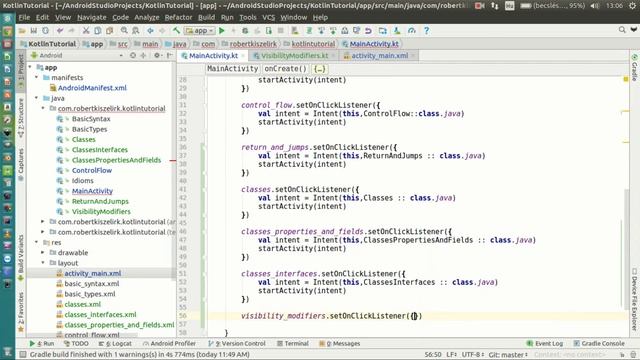Viewport: 640px width, 360px height.
Task: Click the Revert VCS undo icon
Action: pyautogui.click(x=368, y=31)
